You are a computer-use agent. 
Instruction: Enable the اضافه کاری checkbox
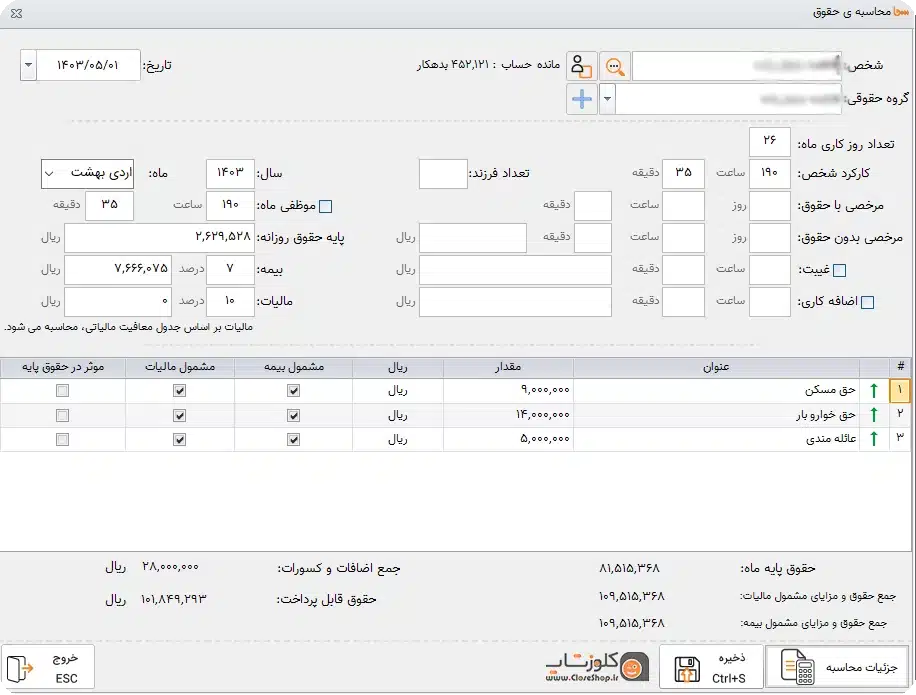point(868,303)
